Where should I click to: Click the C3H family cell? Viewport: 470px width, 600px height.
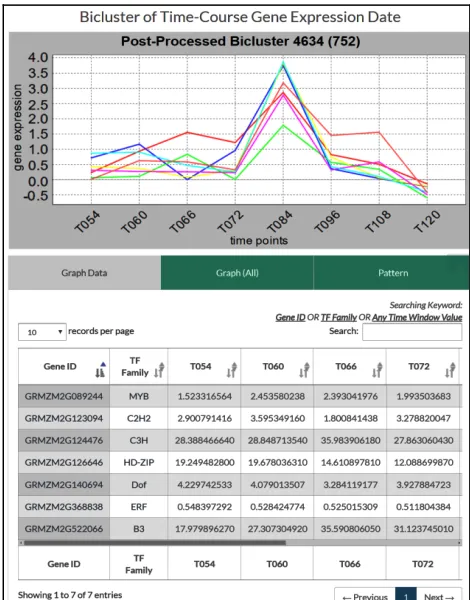point(139,440)
